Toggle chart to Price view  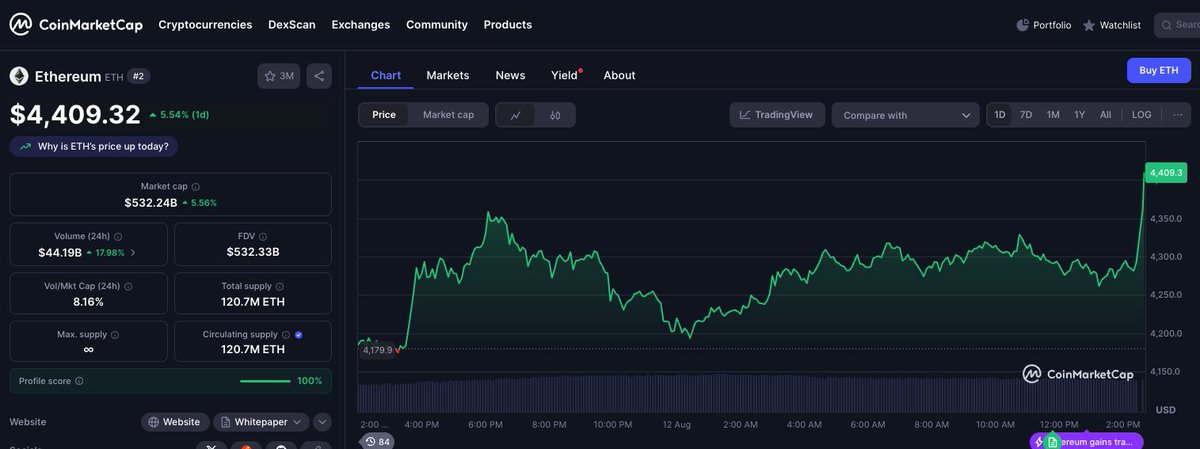click(x=384, y=115)
